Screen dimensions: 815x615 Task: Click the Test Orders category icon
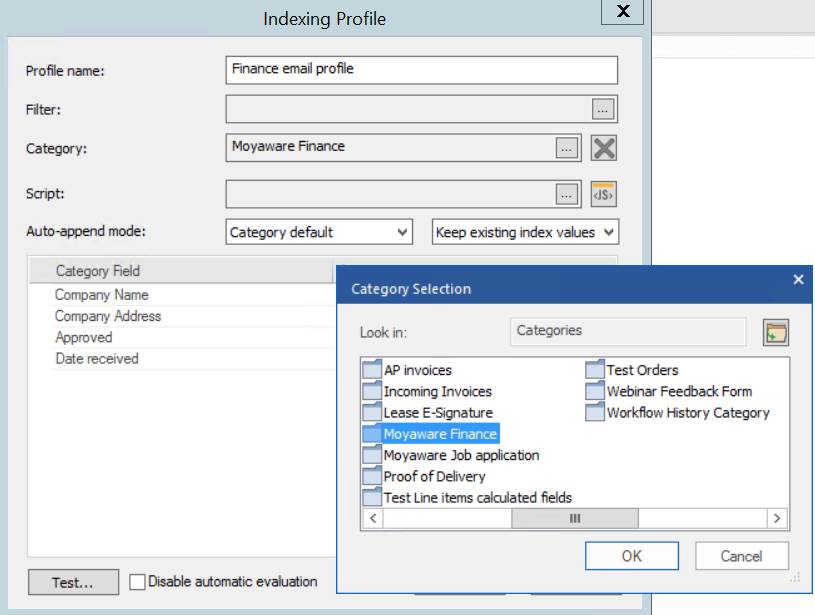pyautogui.click(x=595, y=370)
